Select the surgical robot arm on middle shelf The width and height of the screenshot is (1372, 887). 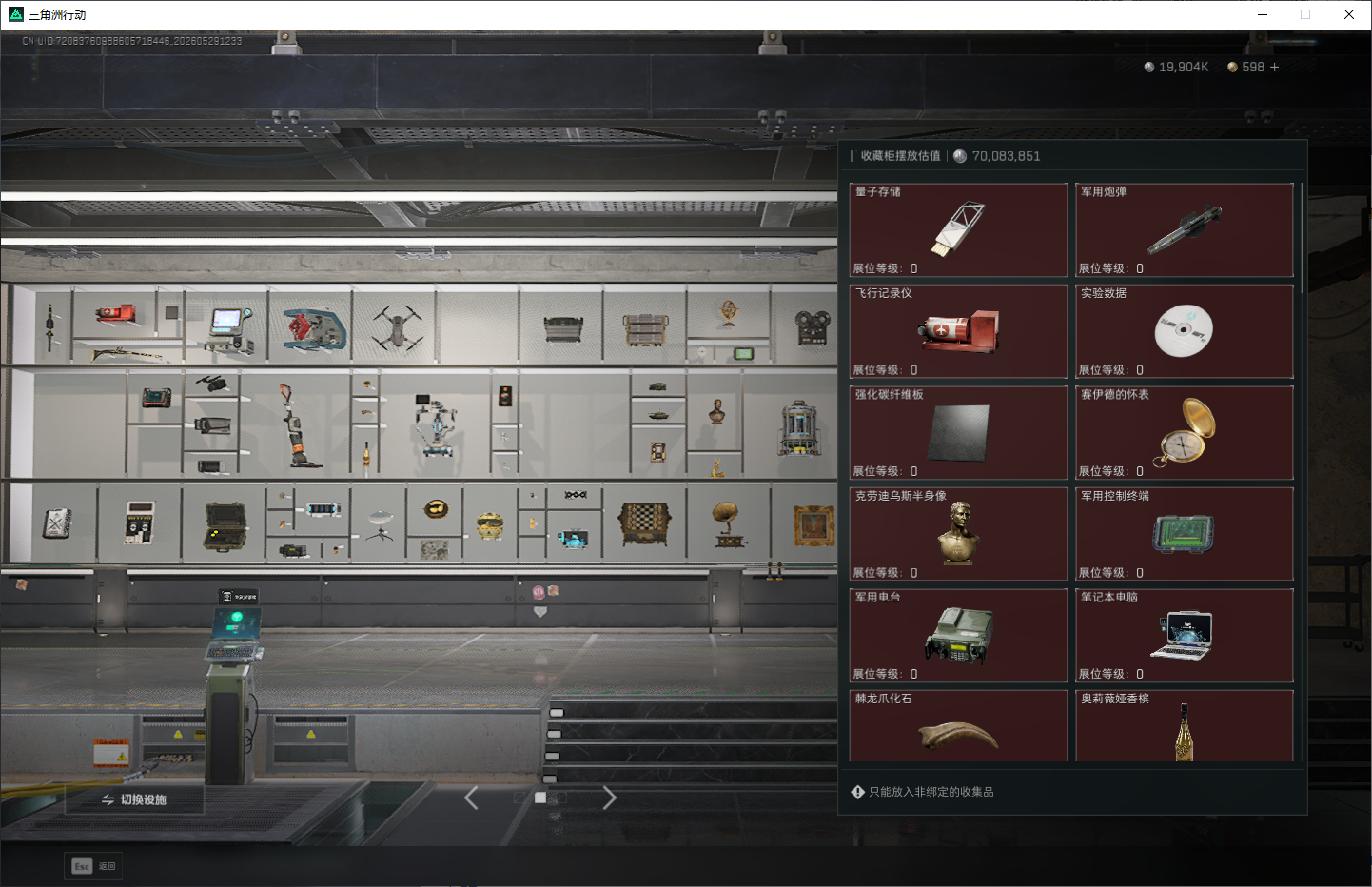pyautogui.click(x=435, y=425)
